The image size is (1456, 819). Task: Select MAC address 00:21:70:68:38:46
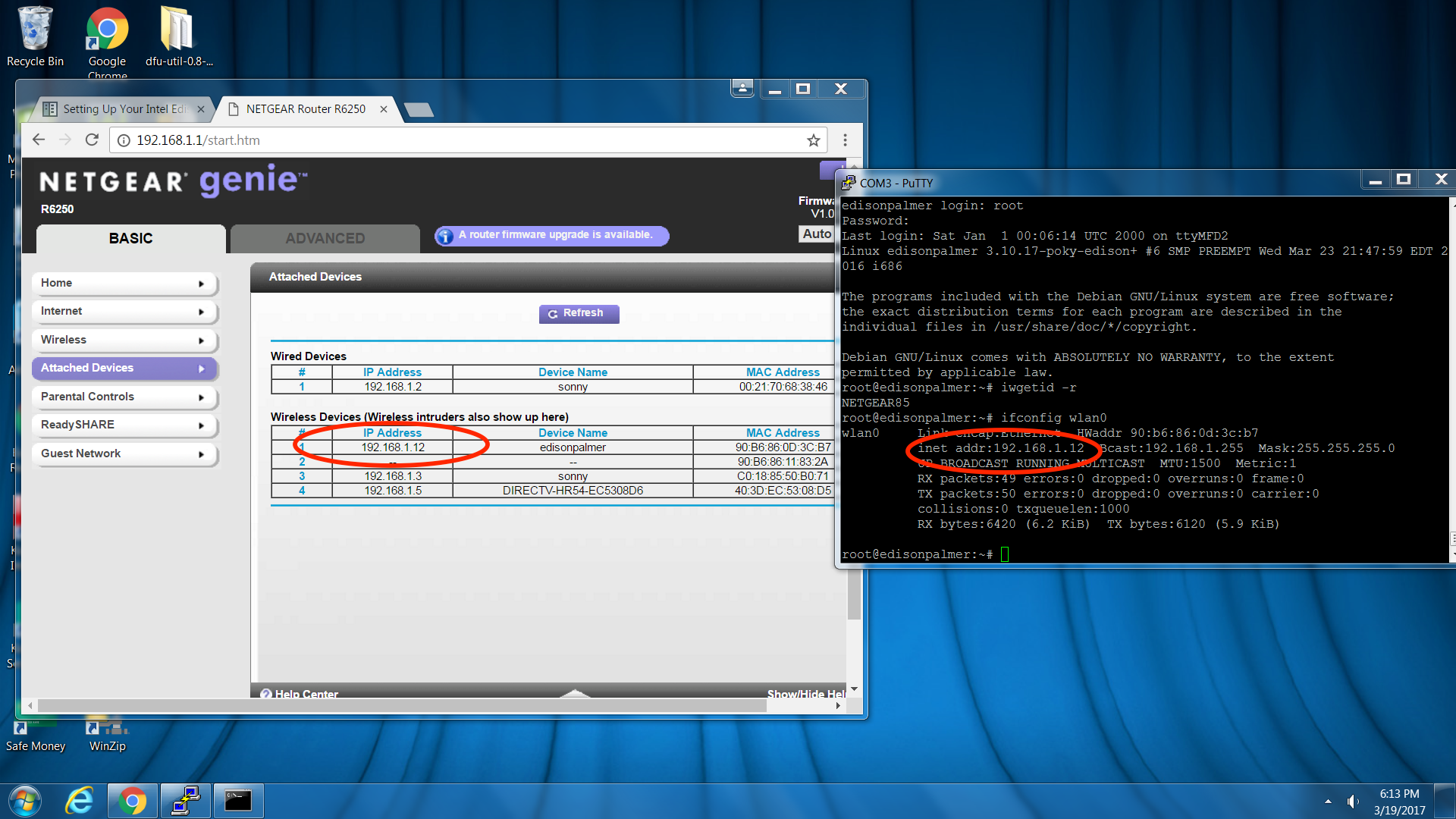coord(783,387)
